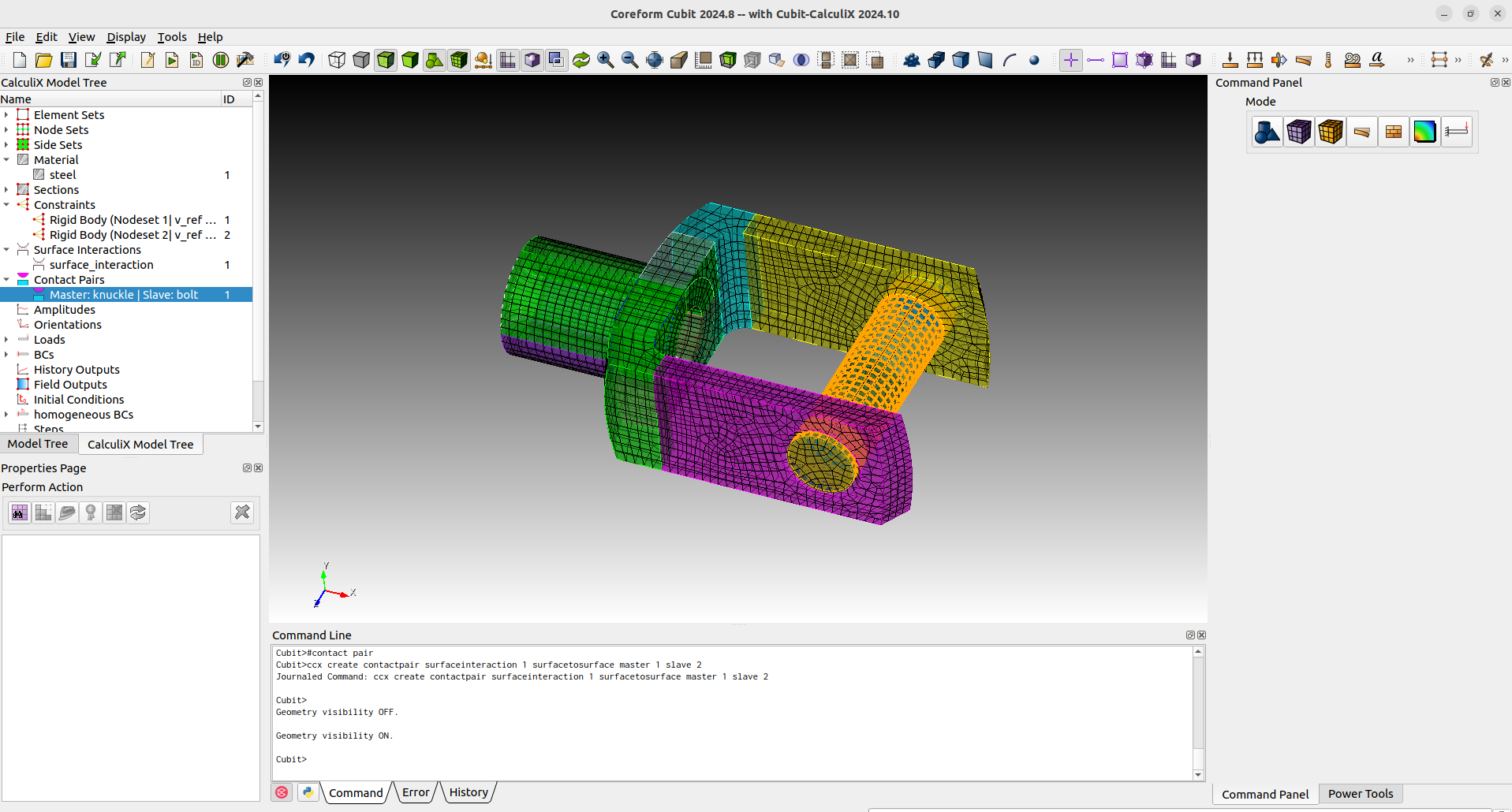This screenshot has height=812, width=1512.
Task: Click the Open File folder icon
Action: [43, 59]
